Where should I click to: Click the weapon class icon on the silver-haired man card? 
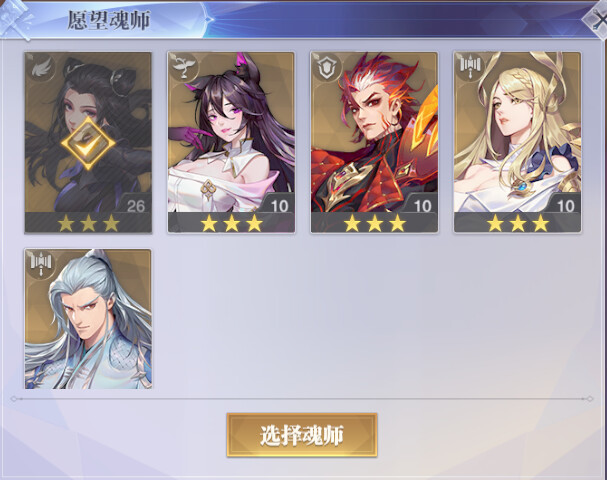(41, 264)
